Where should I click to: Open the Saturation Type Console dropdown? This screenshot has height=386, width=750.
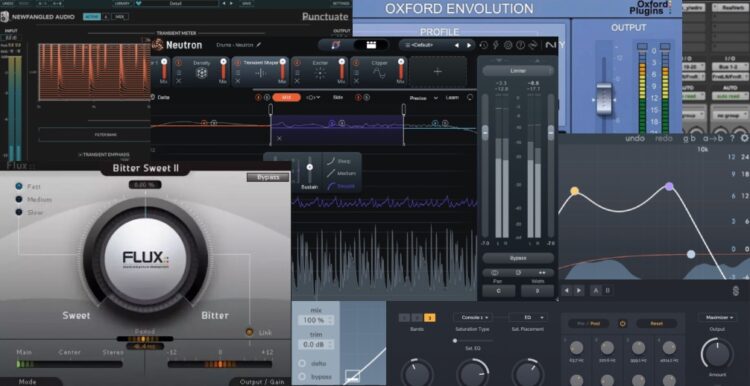[472, 317]
